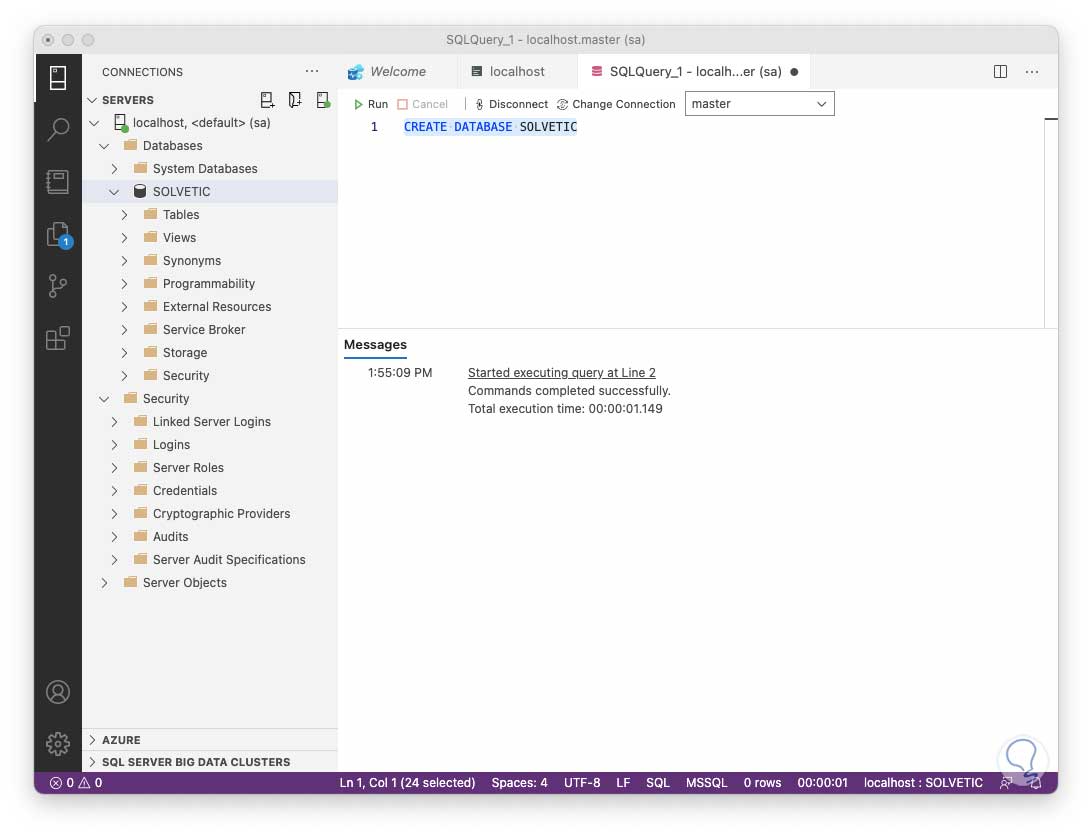Screen dimensions: 1092x836
Task: Open the Manage gear icon
Action: (58, 744)
